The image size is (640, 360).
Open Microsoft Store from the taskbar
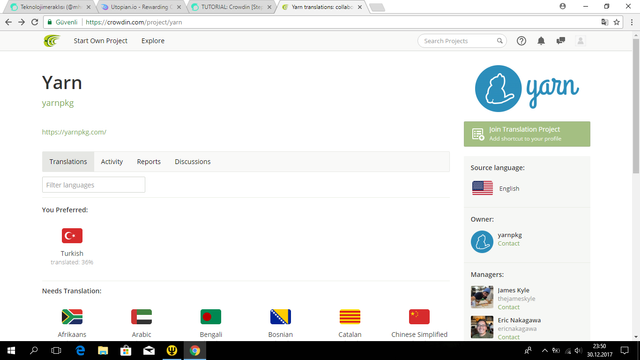click(x=126, y=351)
